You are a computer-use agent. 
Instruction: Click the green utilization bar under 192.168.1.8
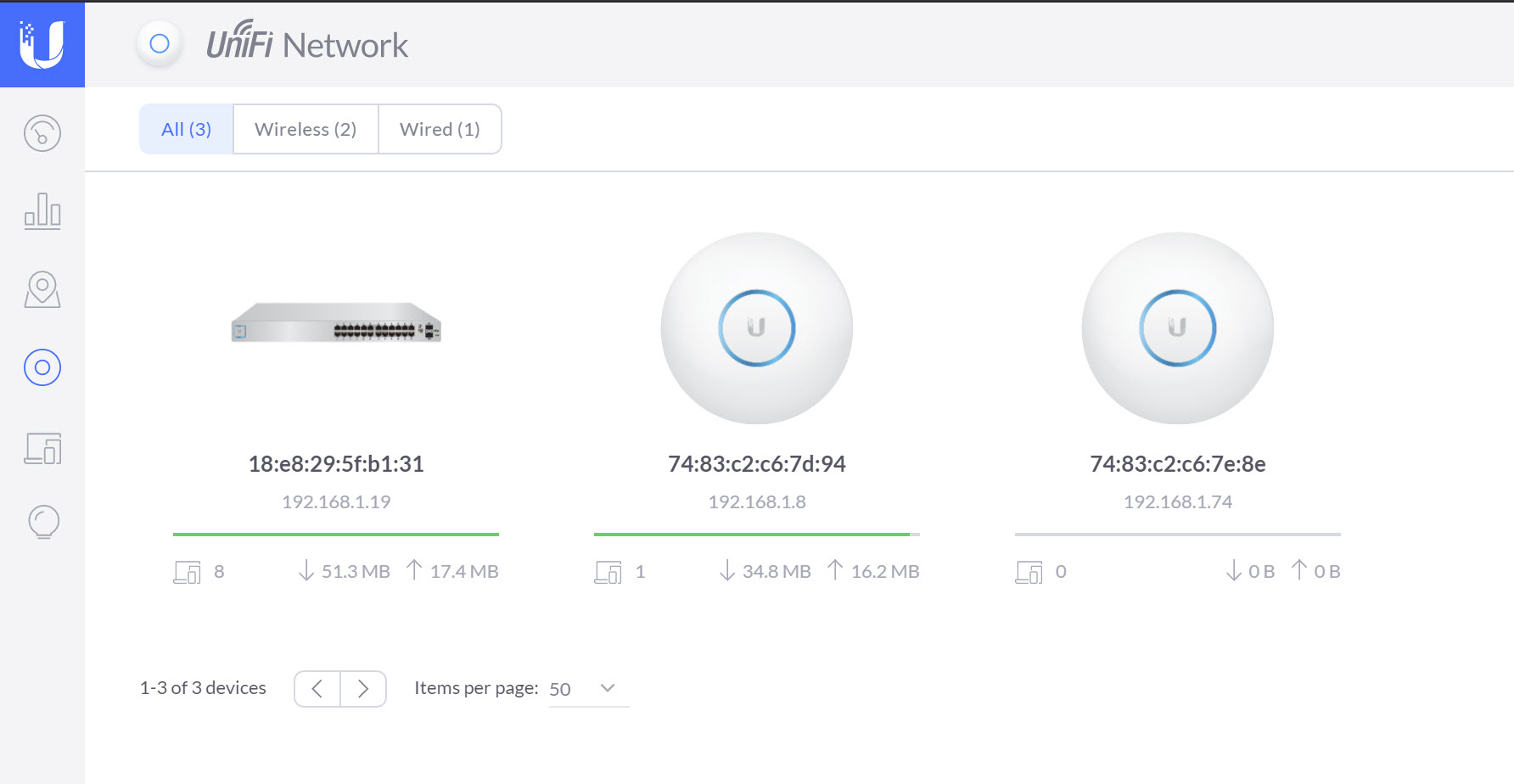click(x=751, y=534)
